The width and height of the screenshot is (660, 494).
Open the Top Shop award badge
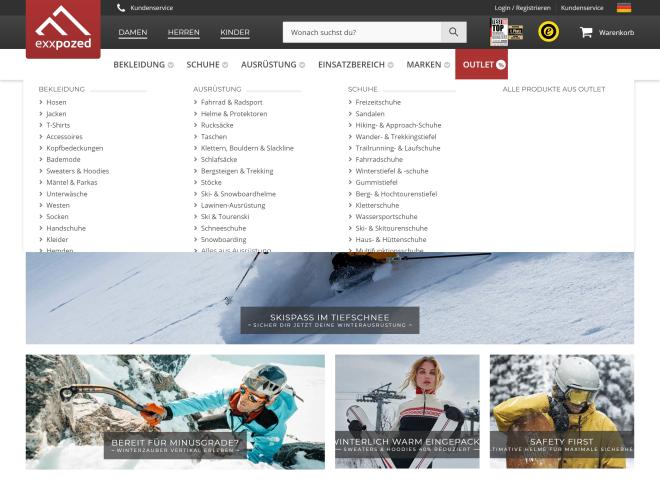pyautogui.click(x=506, y=32)
